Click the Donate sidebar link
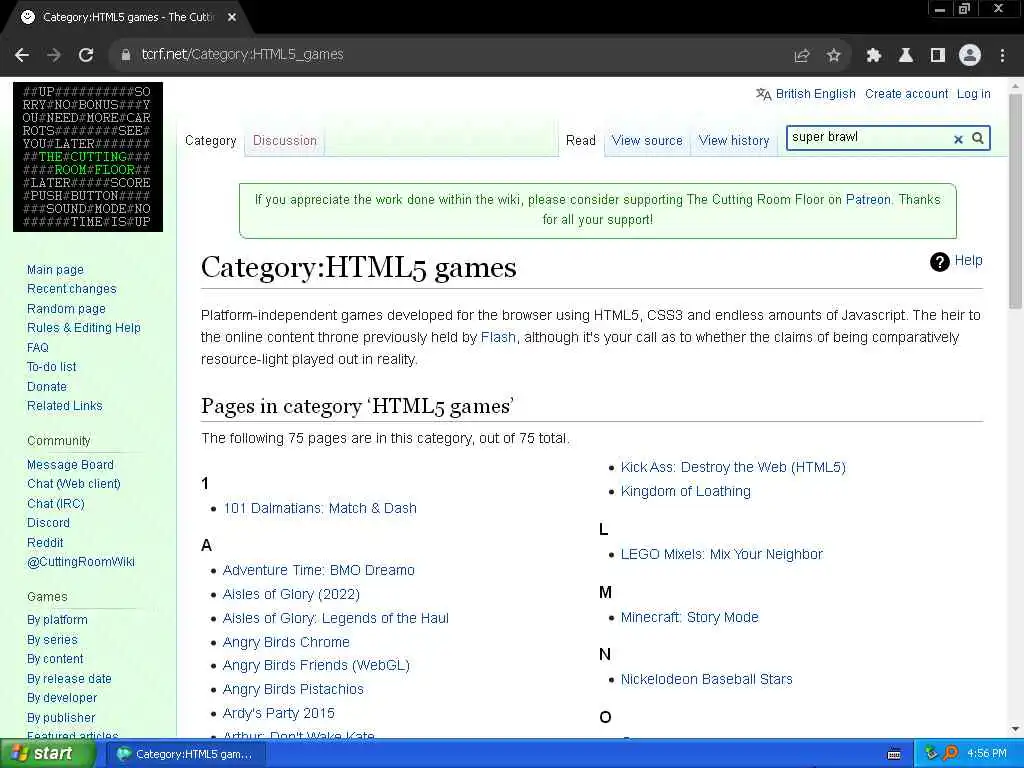Viewport: 1024px width, 768px height. 47,387
